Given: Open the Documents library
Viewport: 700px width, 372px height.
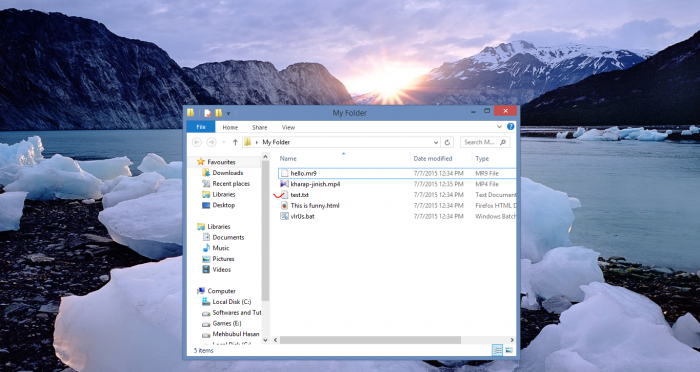Looking at the screenshot, I should point(228,237).
